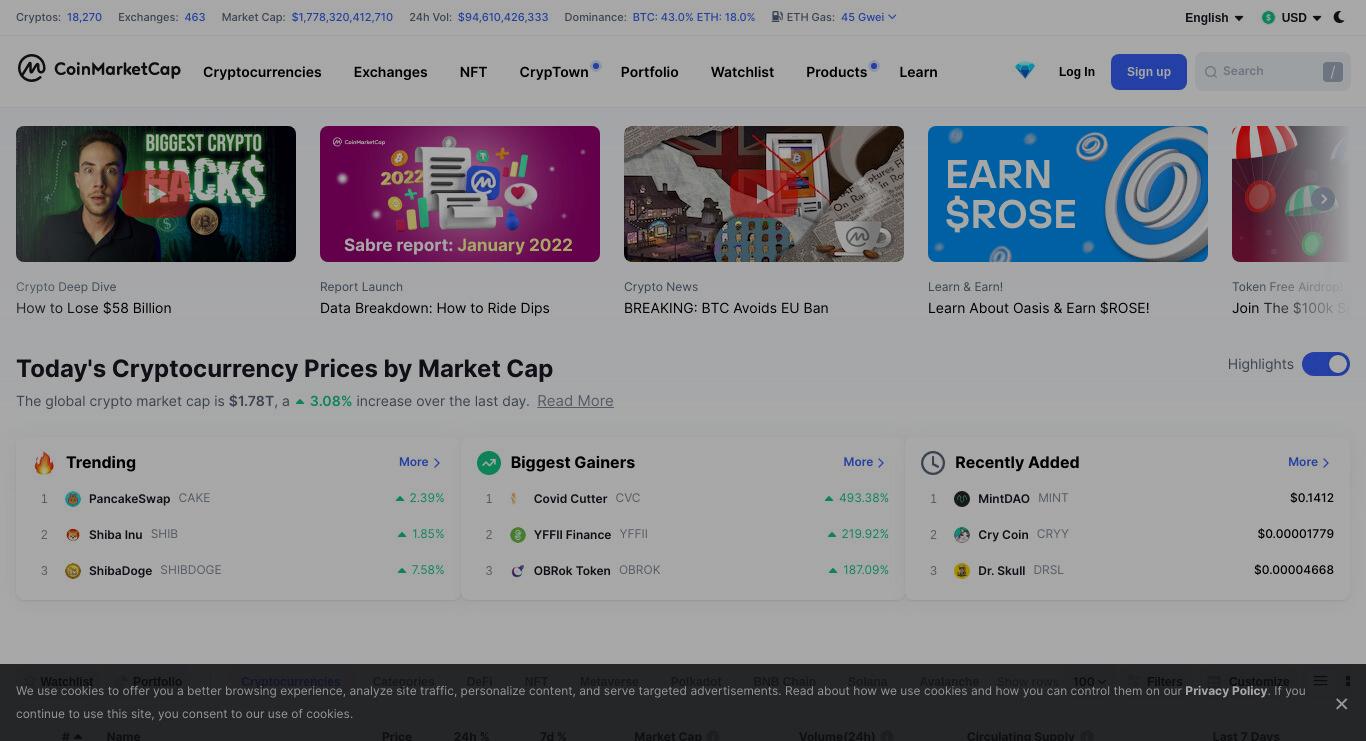Open Cry Coin in Recently Added
Viewport: 1366px width, 741px height.
point(1003,535)
